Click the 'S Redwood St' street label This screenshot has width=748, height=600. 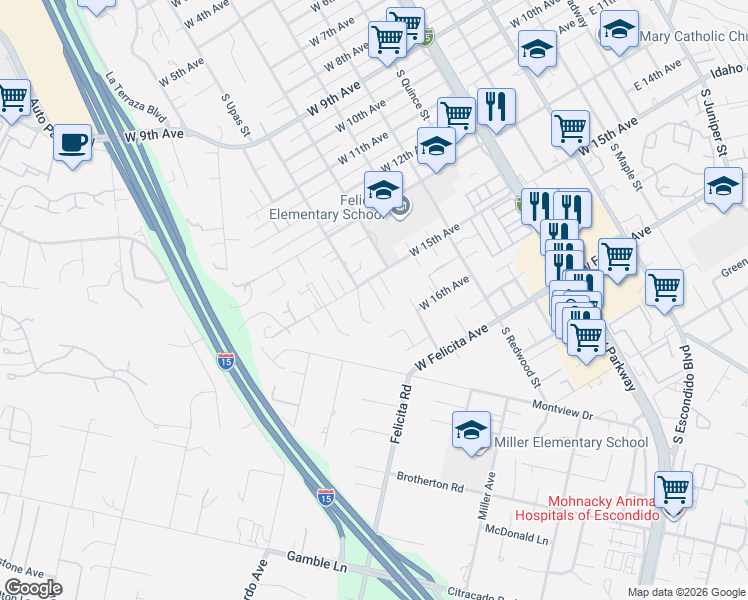click(521, 358)
